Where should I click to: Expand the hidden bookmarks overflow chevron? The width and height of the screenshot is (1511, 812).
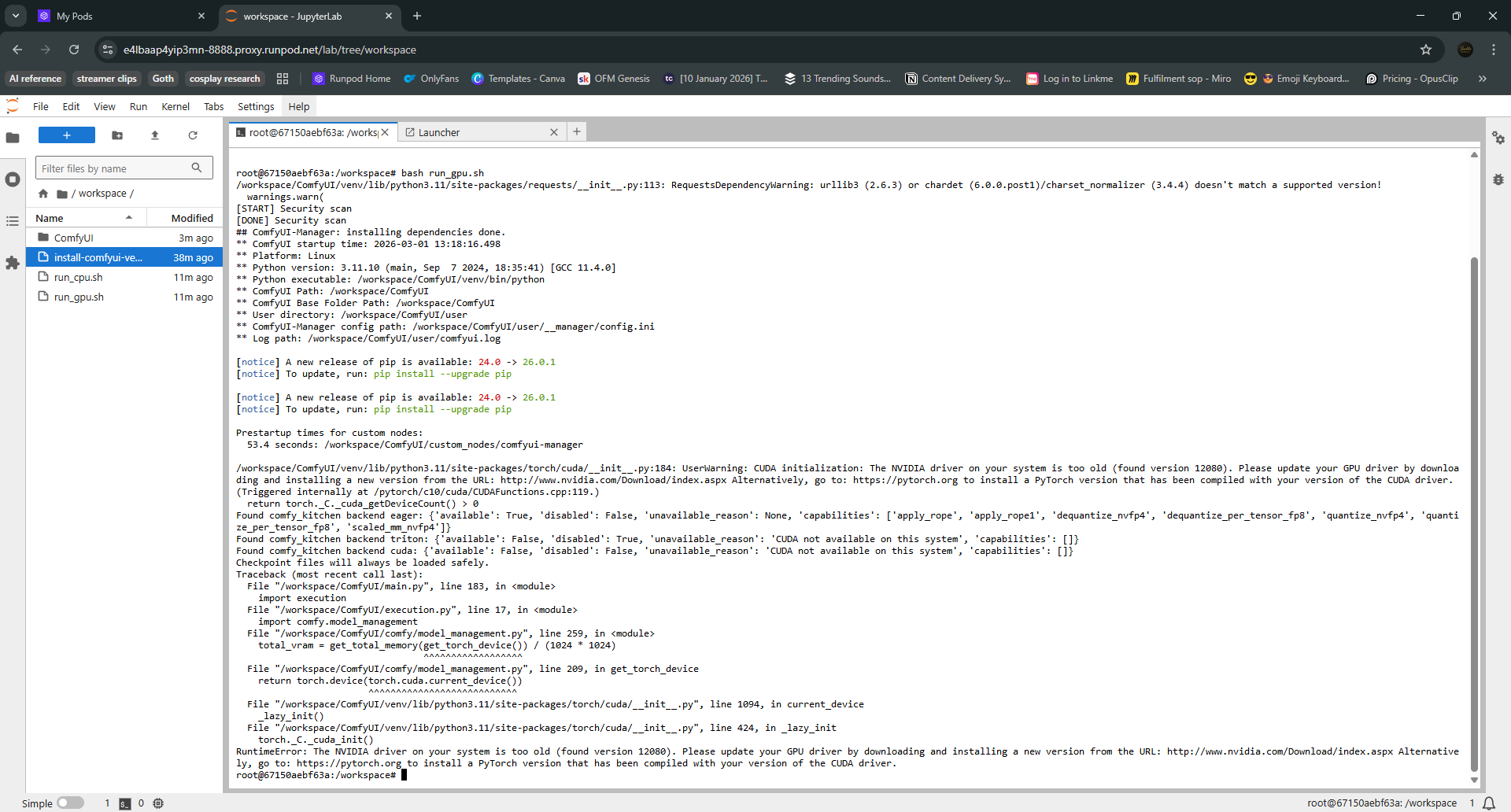point(1482,78)
